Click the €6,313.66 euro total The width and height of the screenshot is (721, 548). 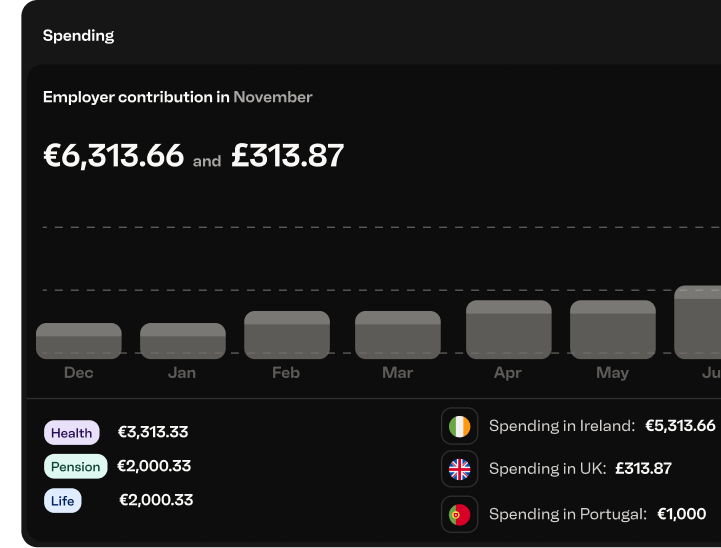(113, 156)
